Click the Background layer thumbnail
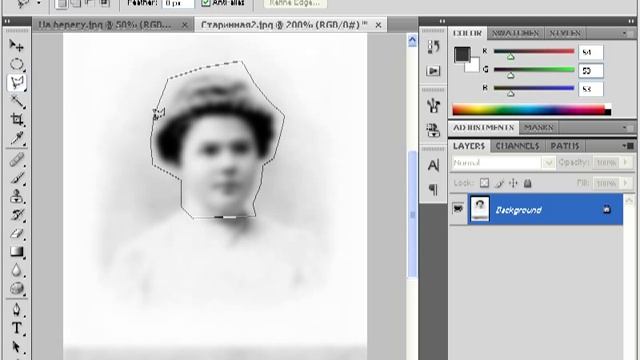 click(480, 209)
